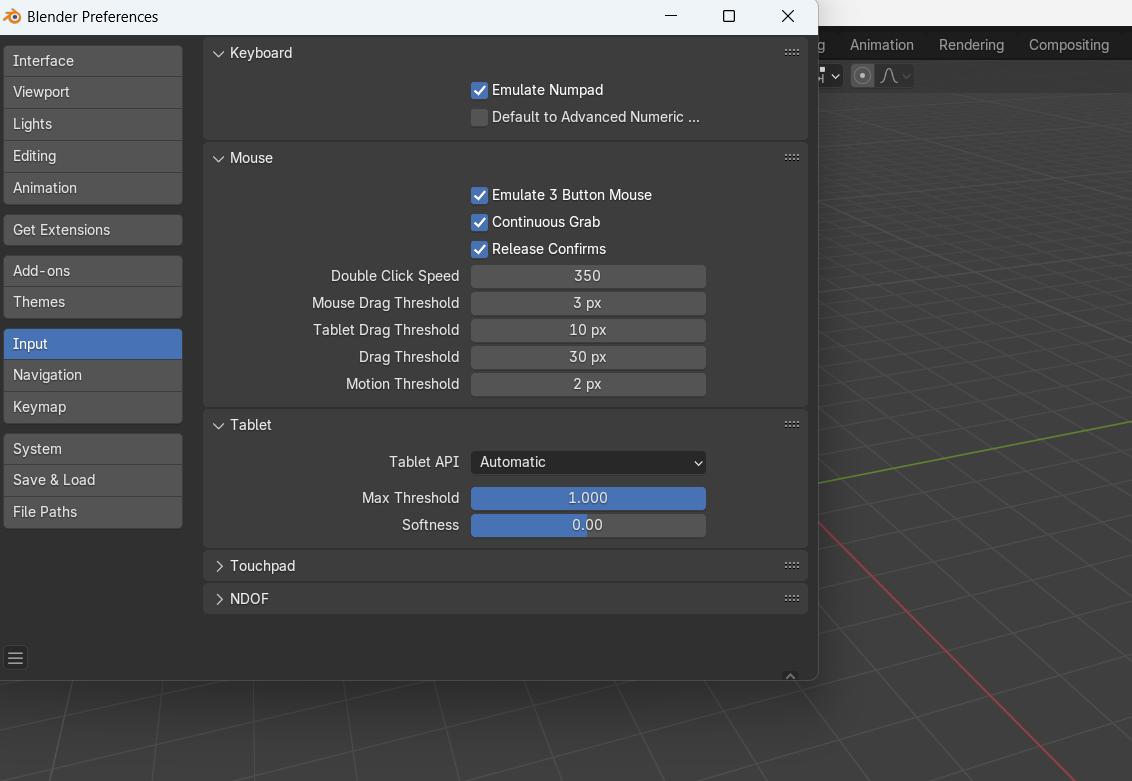The width and height of the screenshot is (1132, 781).
Task: Click the Keyboard panel drag grip
Action: coord(792,52)
